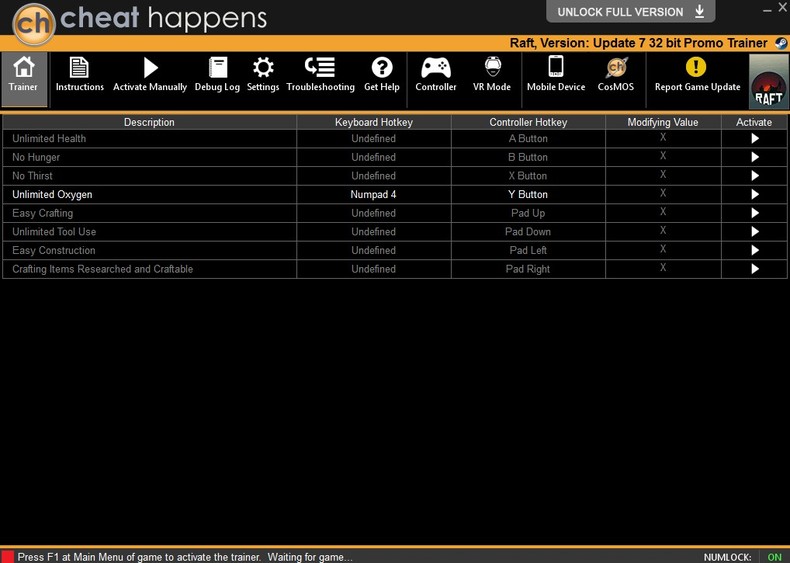
Task: Set keyboard hotkey for No Hunger
Action: pos(374,157)
